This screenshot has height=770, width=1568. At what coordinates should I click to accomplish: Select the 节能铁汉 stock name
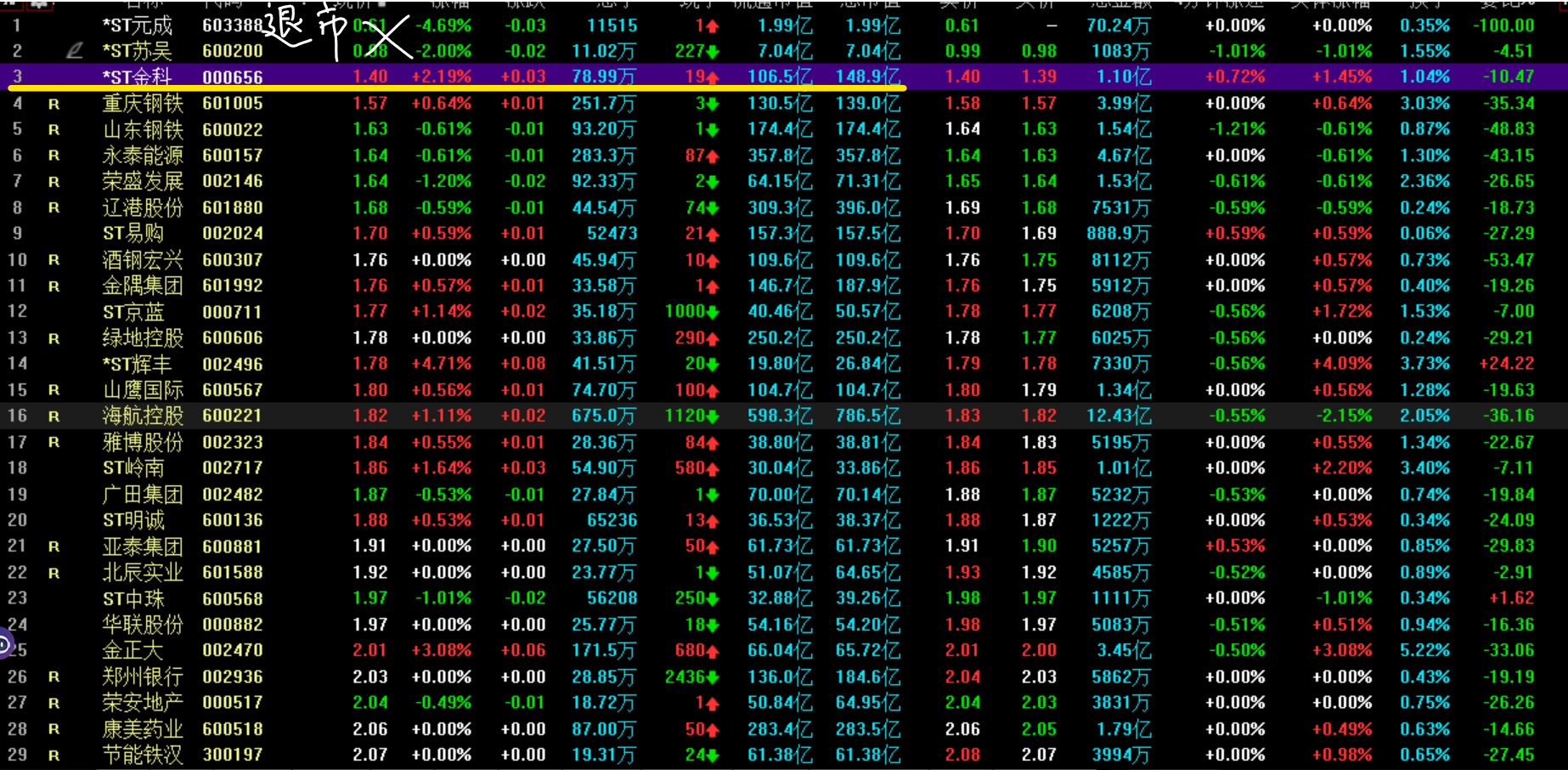coord(143,755)
